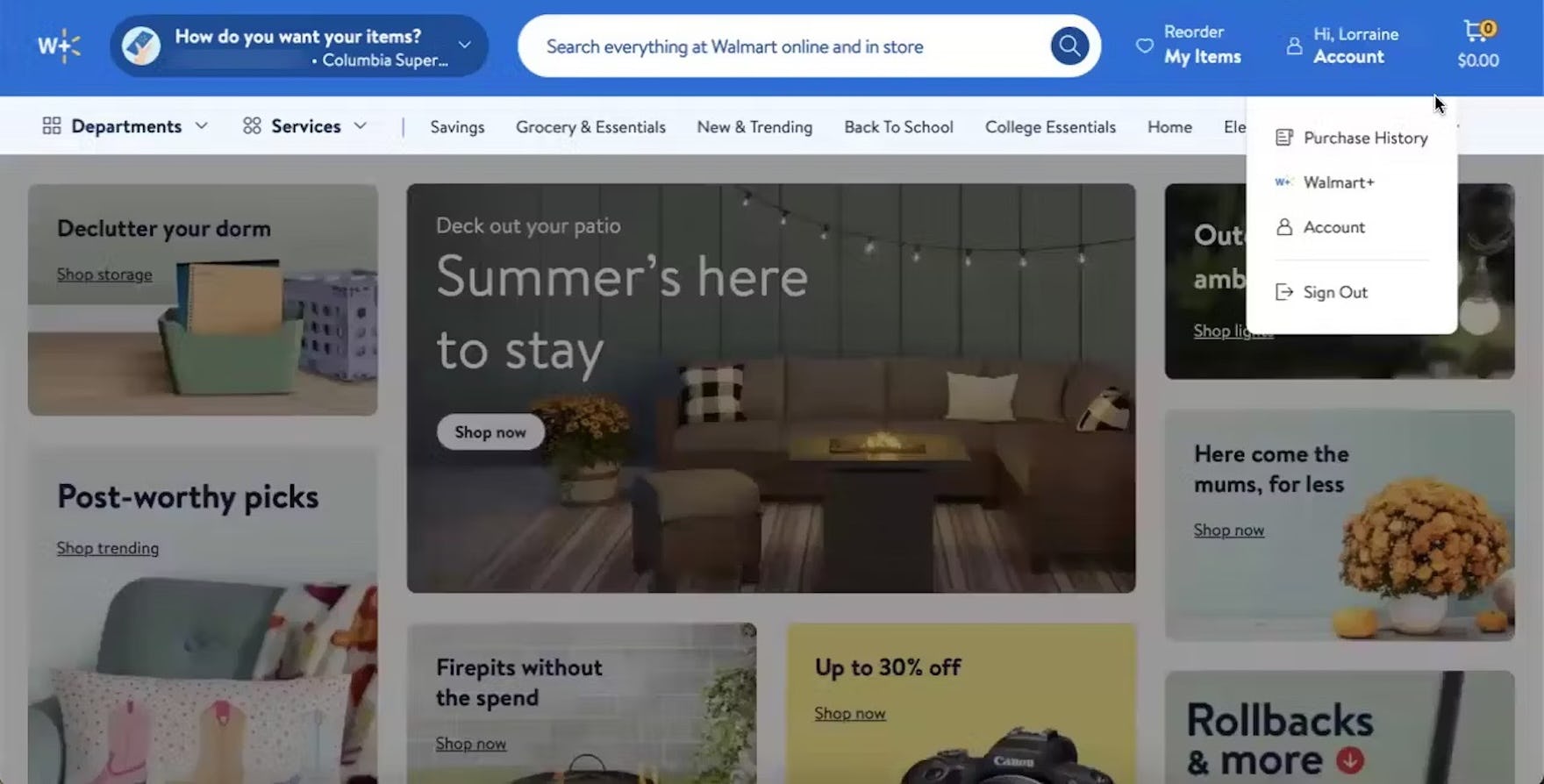Follow the Shop storage link

point(104,274)
